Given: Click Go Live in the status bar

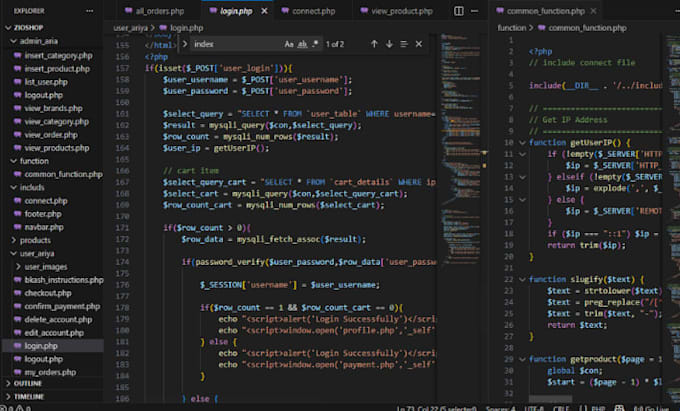Looking at the screenshot, I should [649, 408].
